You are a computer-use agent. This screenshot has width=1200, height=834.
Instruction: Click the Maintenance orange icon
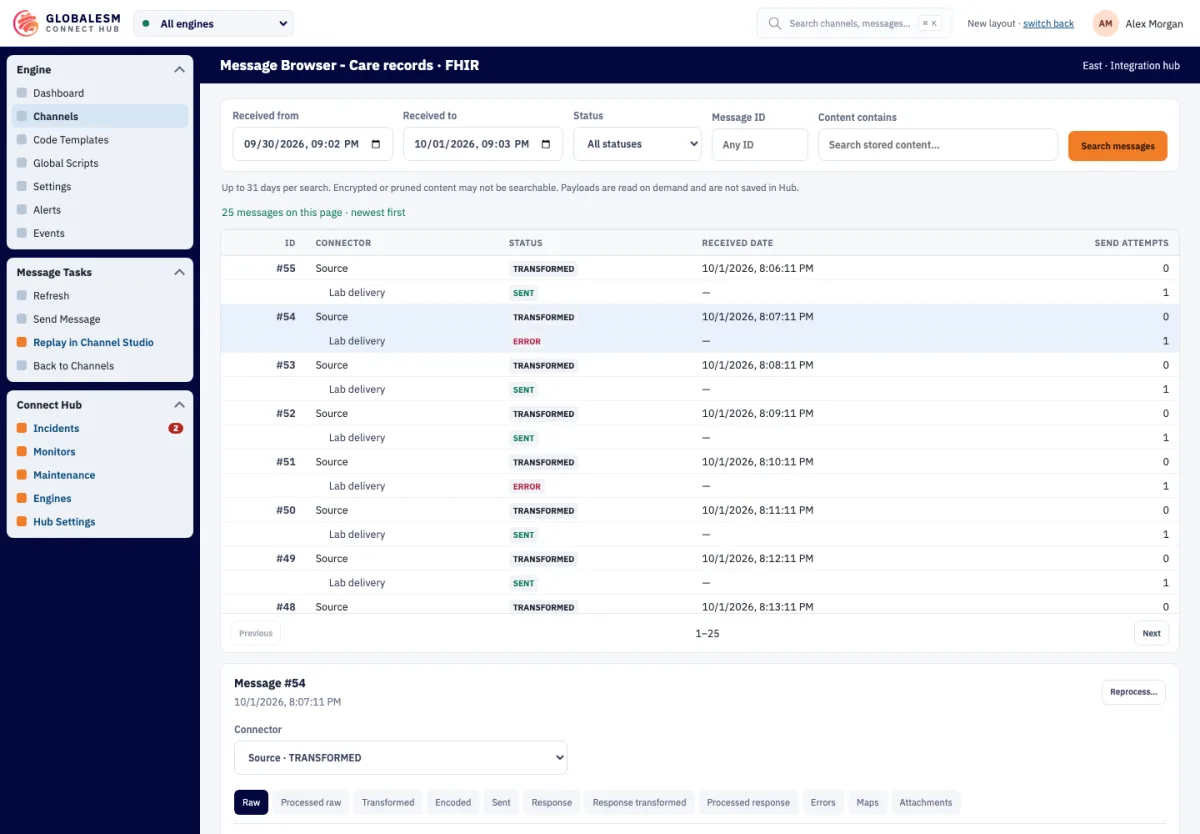pos(22,475)
